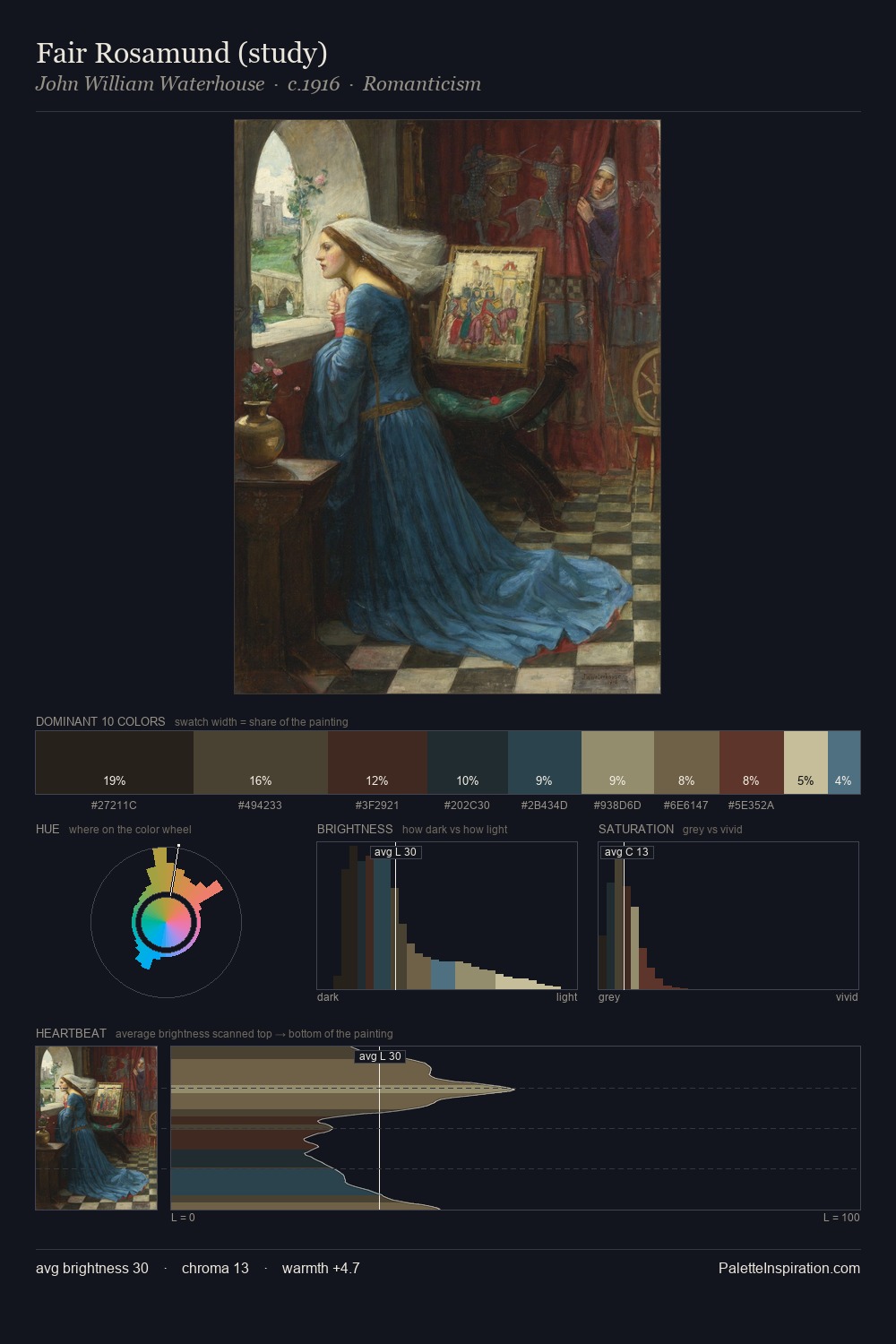Click the hex code label '#27211C'
This screenshot has height=1344, width=896.
coord(115,805)
